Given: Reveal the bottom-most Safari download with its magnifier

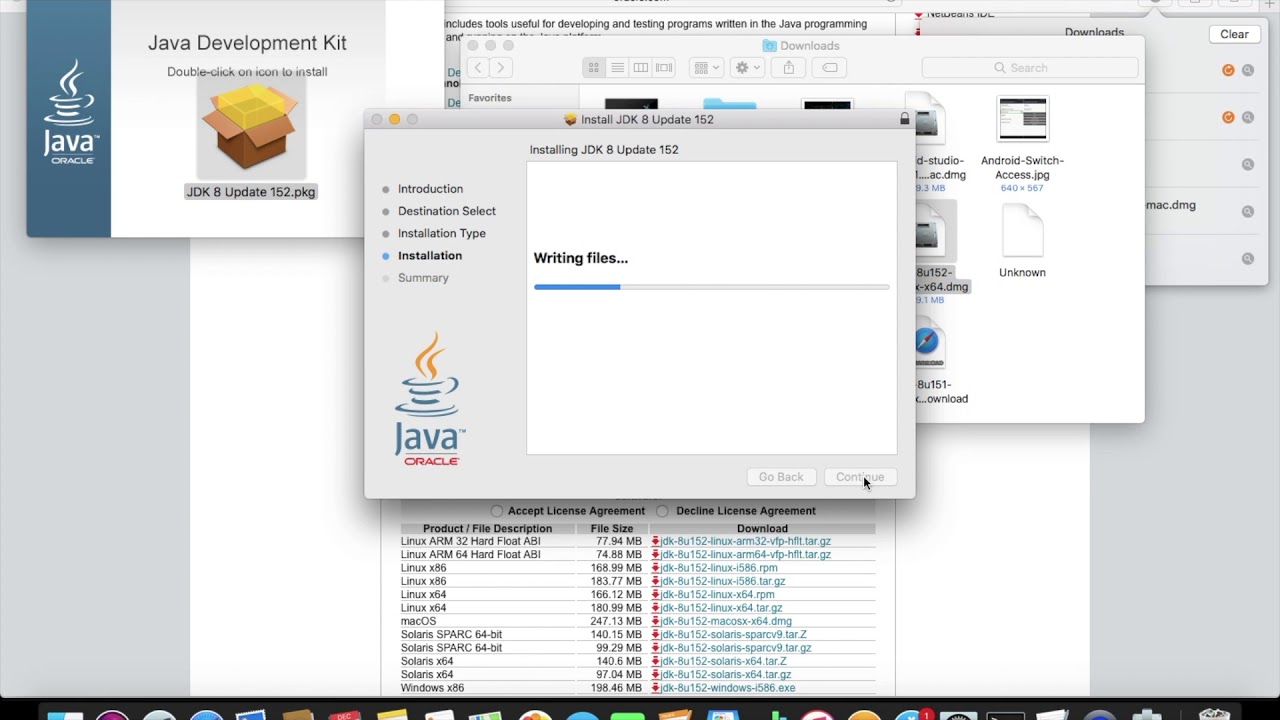Looking at the screenshot, I should pos(1248,258).
